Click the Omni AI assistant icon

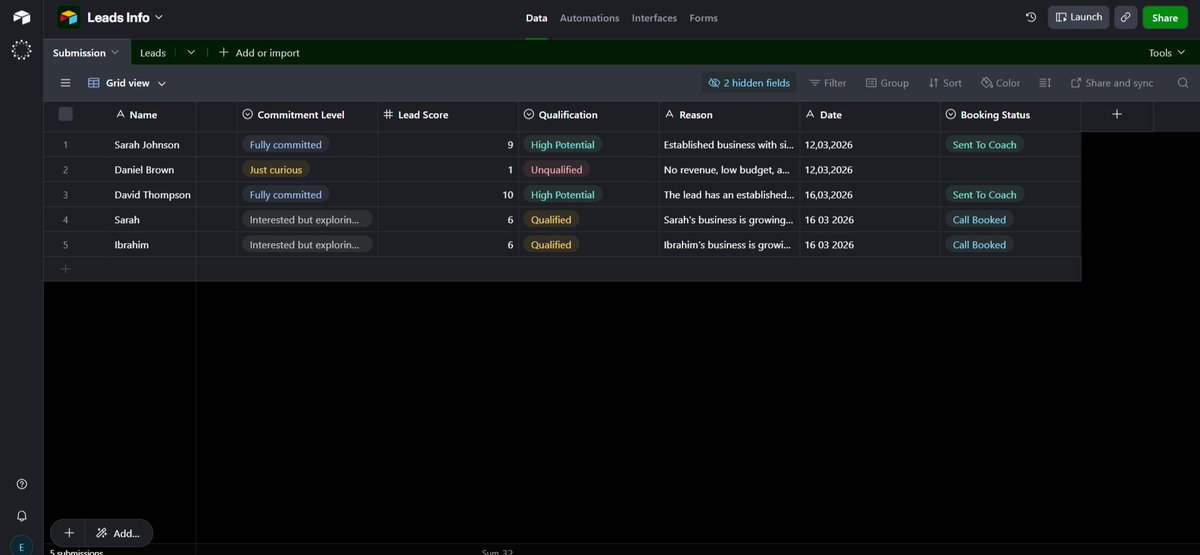[x=21, y=50]
